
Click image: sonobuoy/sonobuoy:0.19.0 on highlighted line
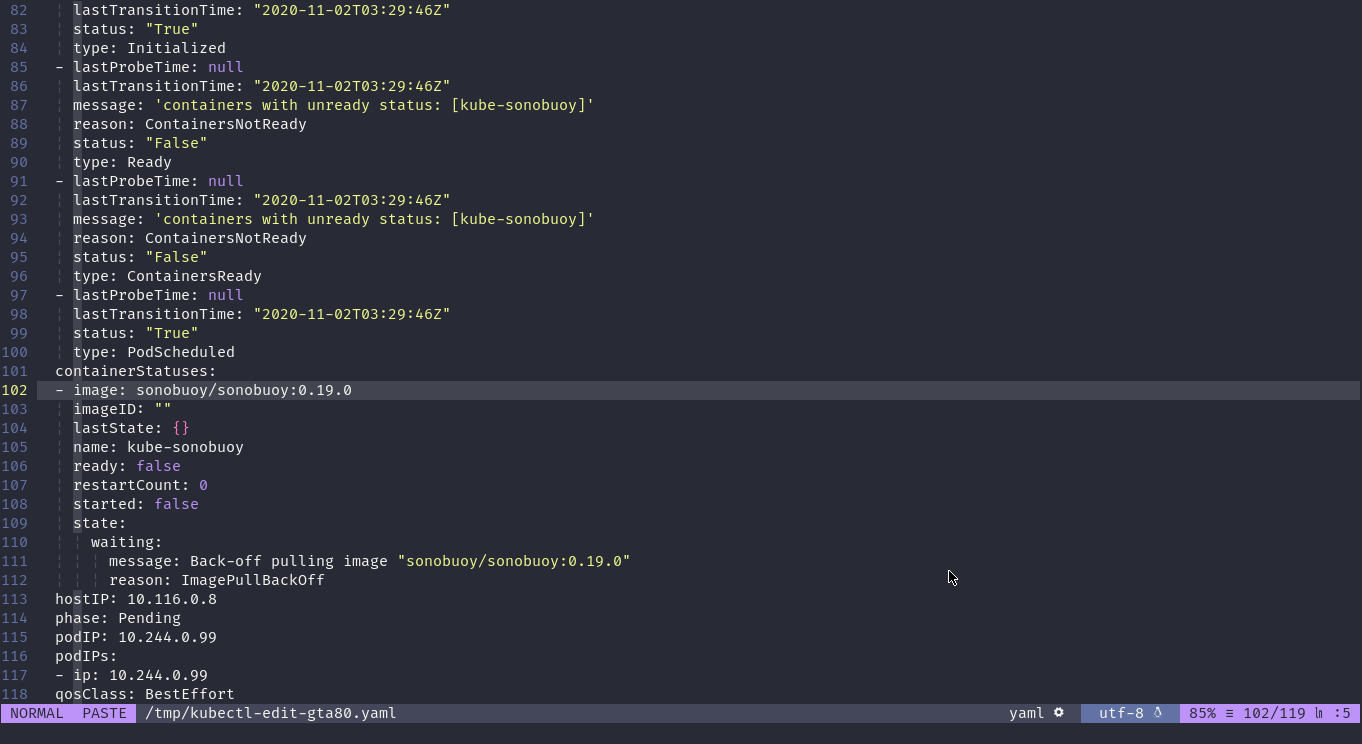[x=212, y=390]
